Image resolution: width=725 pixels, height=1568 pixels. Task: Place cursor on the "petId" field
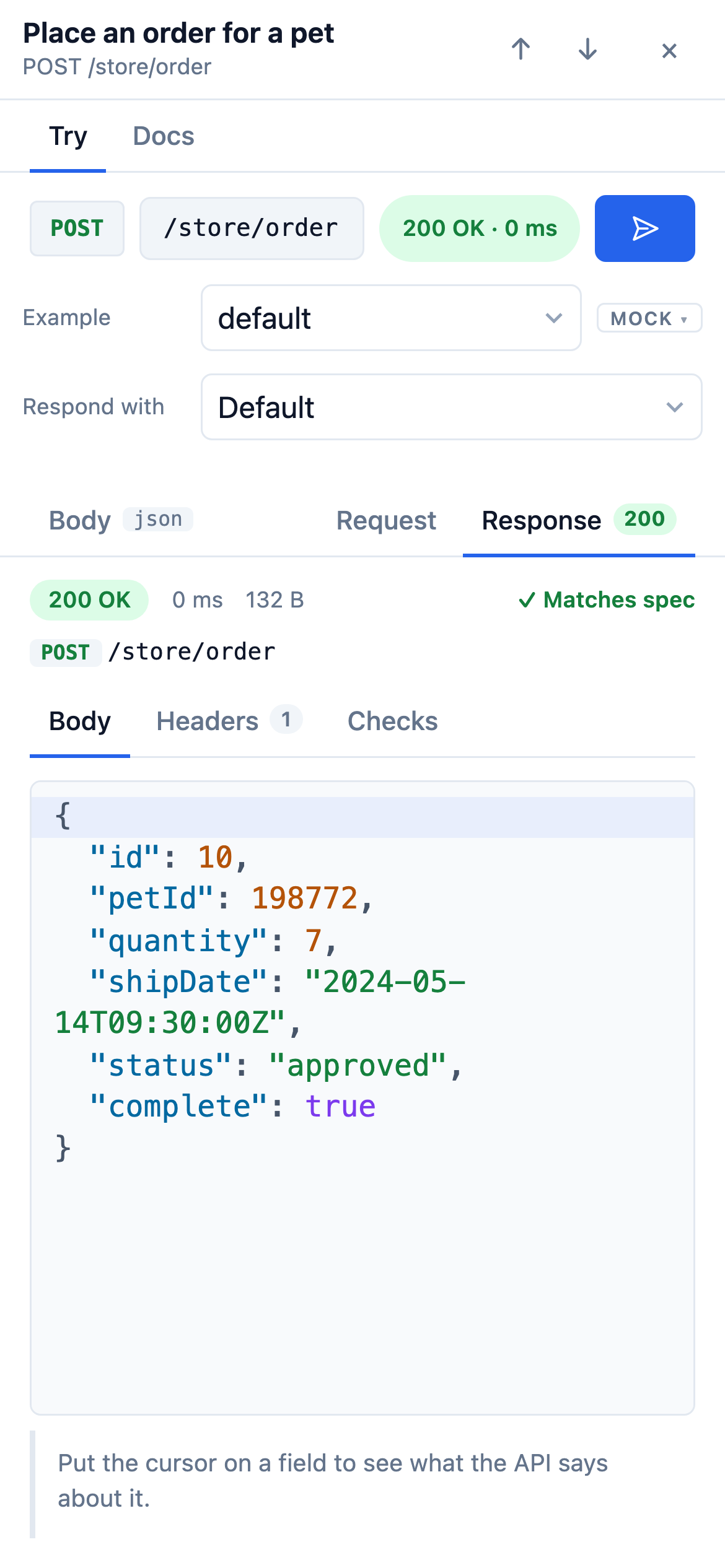pyautogui.click(x=152, y=899)
